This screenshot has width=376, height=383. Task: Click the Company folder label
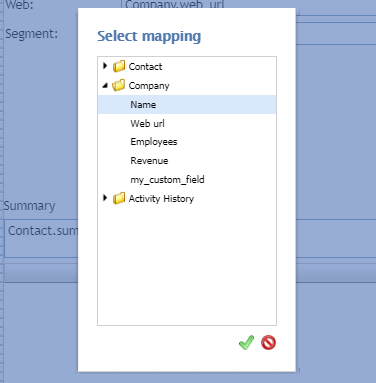coord(149,86)
